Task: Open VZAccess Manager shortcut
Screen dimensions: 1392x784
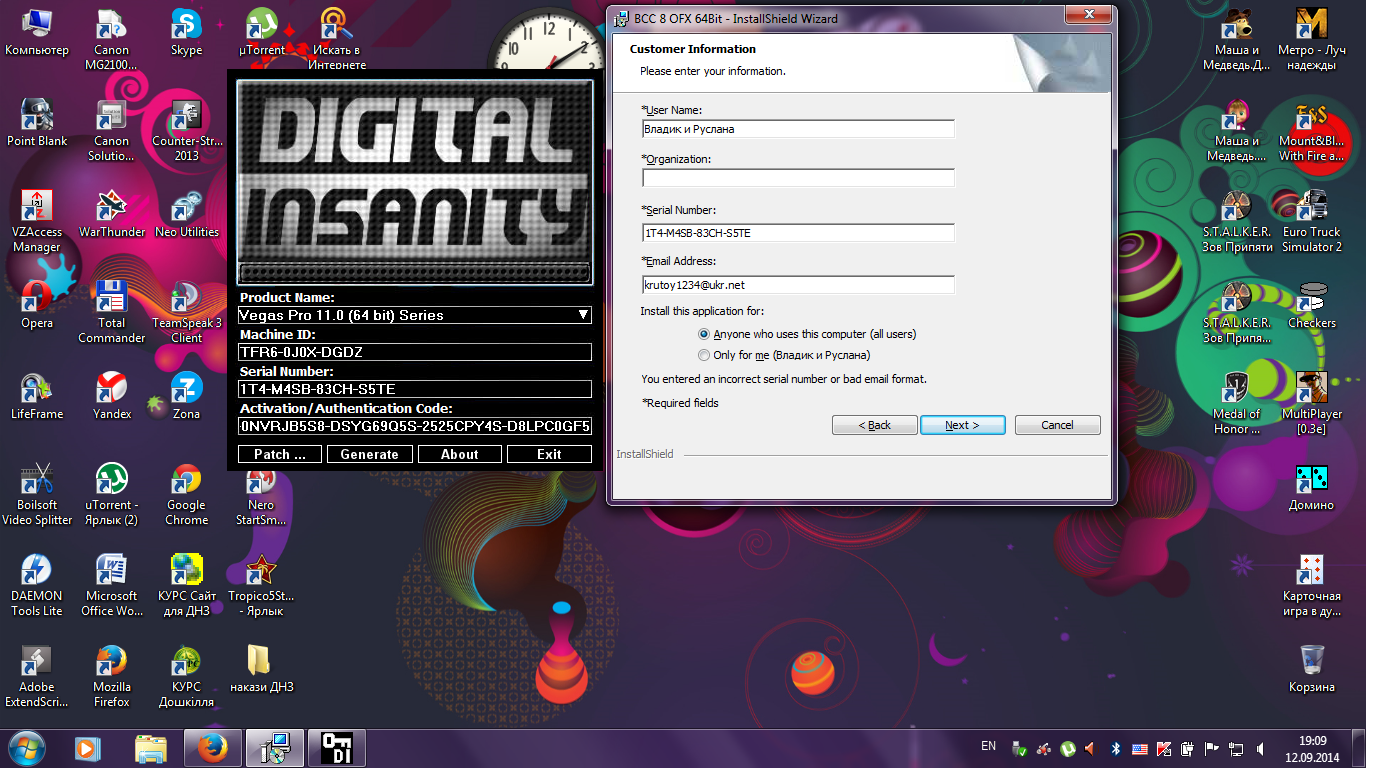Action: [37, 222]
